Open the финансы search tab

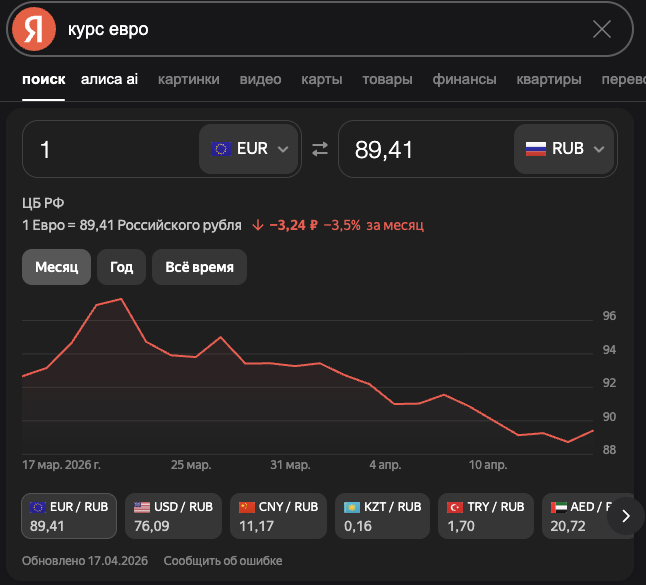pos(464,80)
